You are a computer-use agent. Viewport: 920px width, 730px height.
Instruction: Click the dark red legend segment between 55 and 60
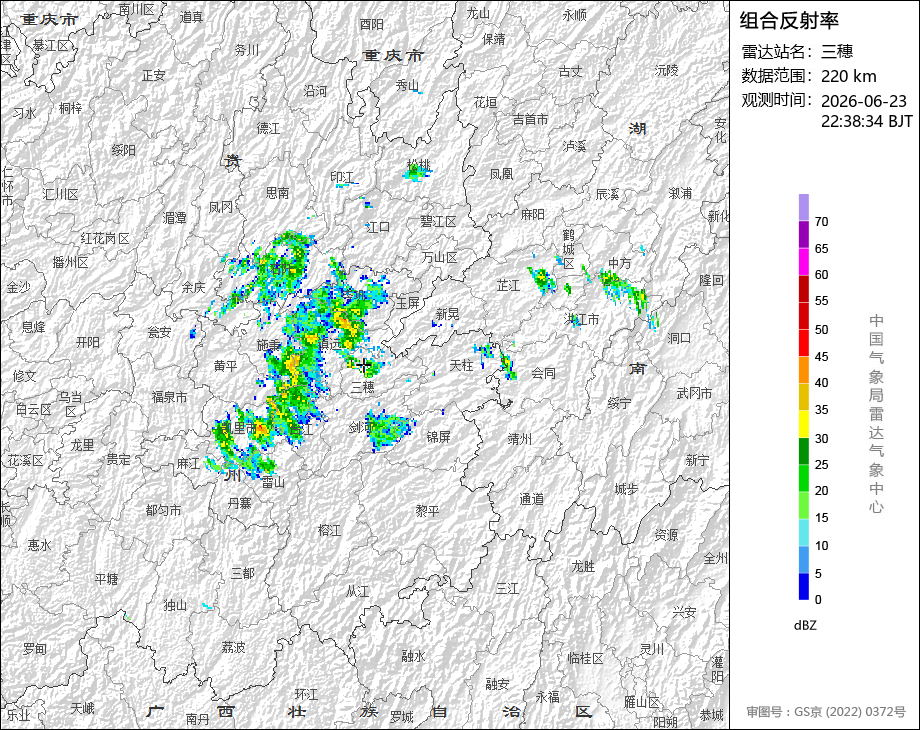pyautogui.click(x=804, y=288)
